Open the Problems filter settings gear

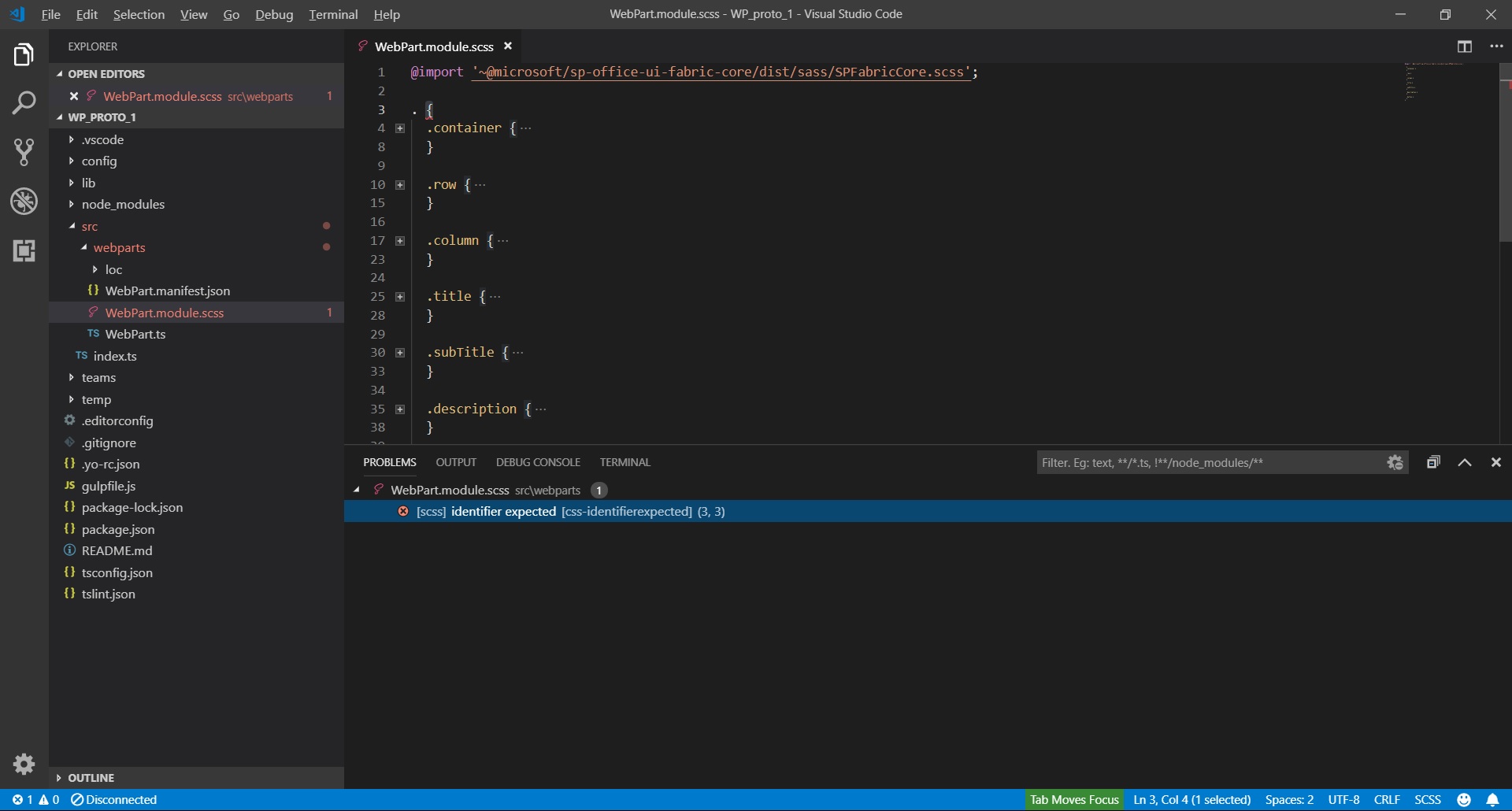[x=1395, y=462]
